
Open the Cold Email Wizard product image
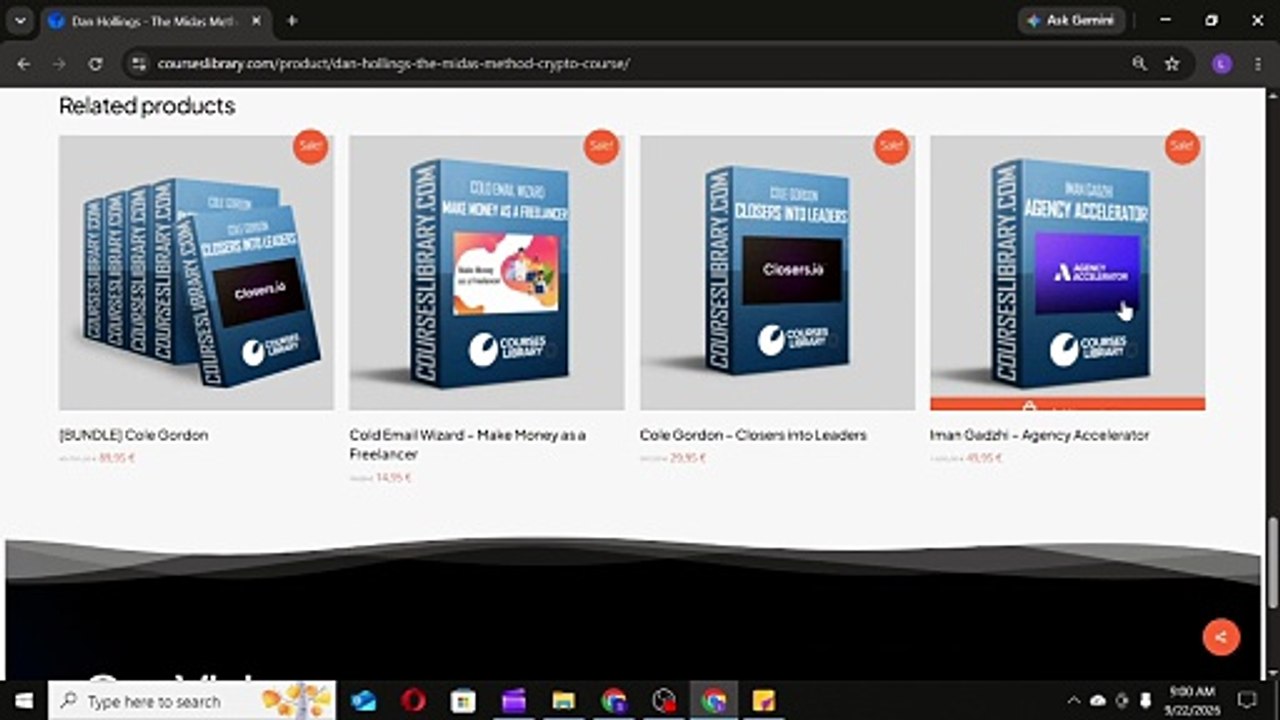pyautogui.click(x=486, y=272)
